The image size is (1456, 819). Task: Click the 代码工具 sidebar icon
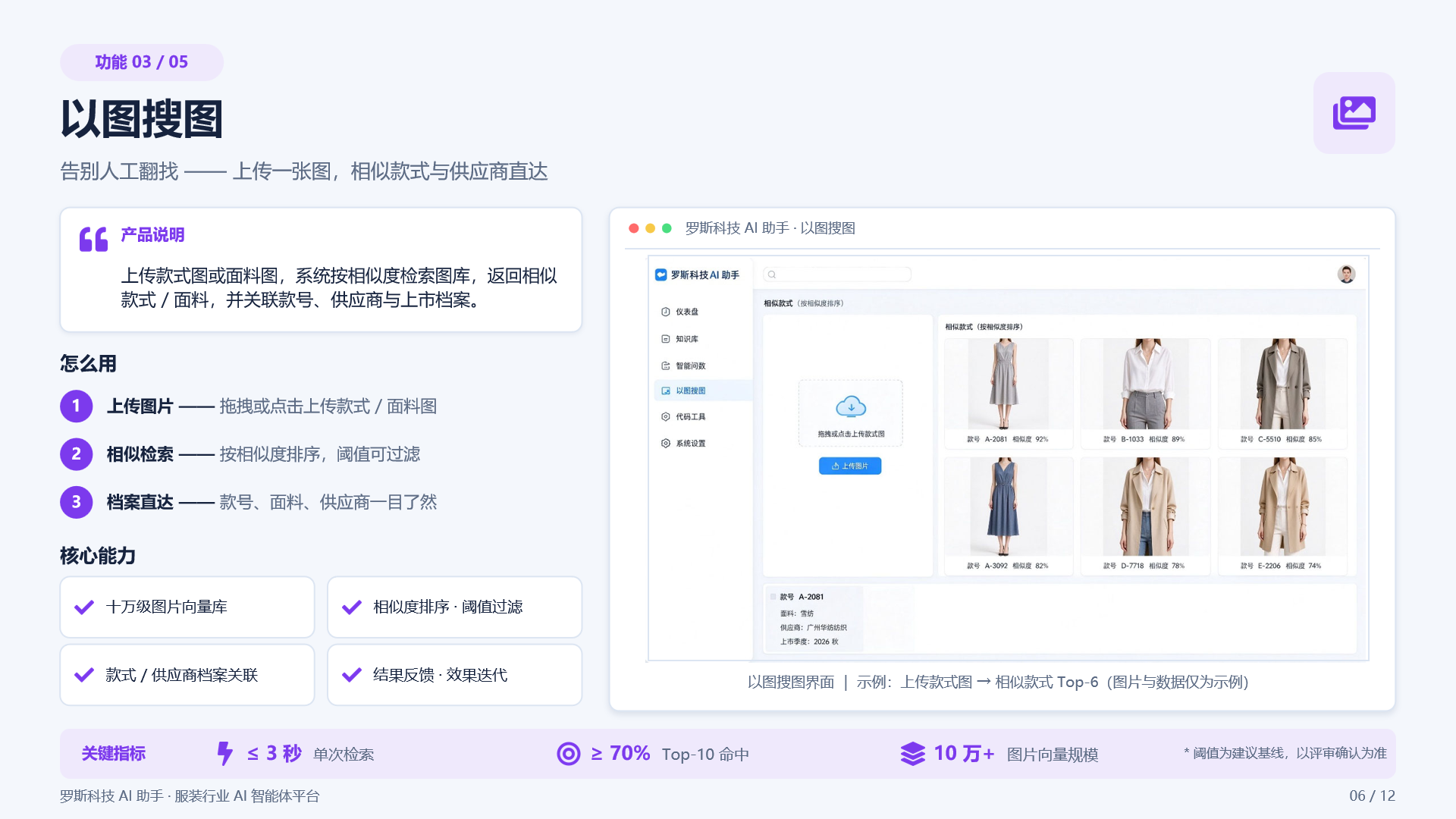pyautogui.click(x=665, y=416)
